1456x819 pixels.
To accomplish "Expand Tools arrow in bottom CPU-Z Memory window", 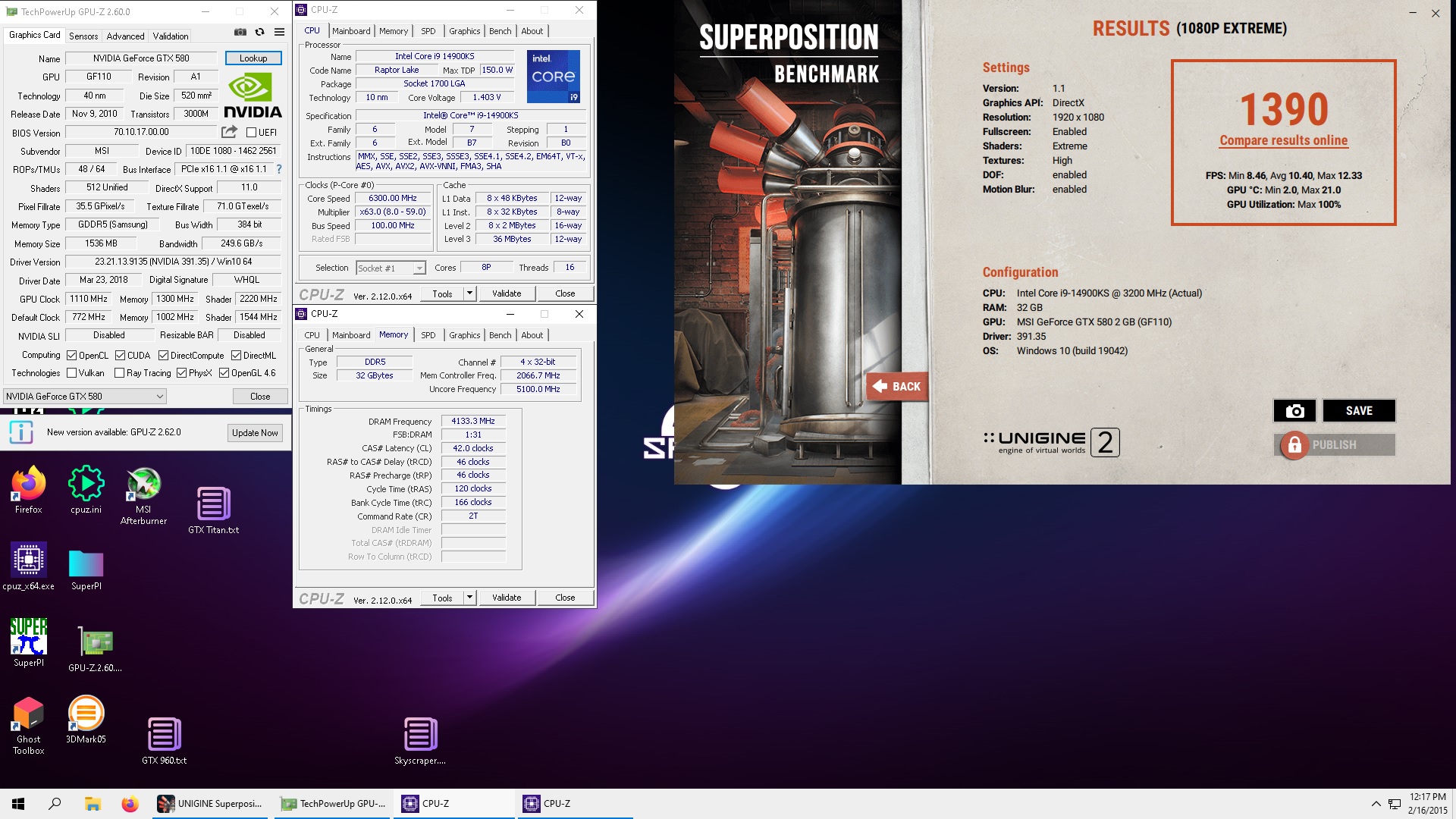I will [469, 598].
